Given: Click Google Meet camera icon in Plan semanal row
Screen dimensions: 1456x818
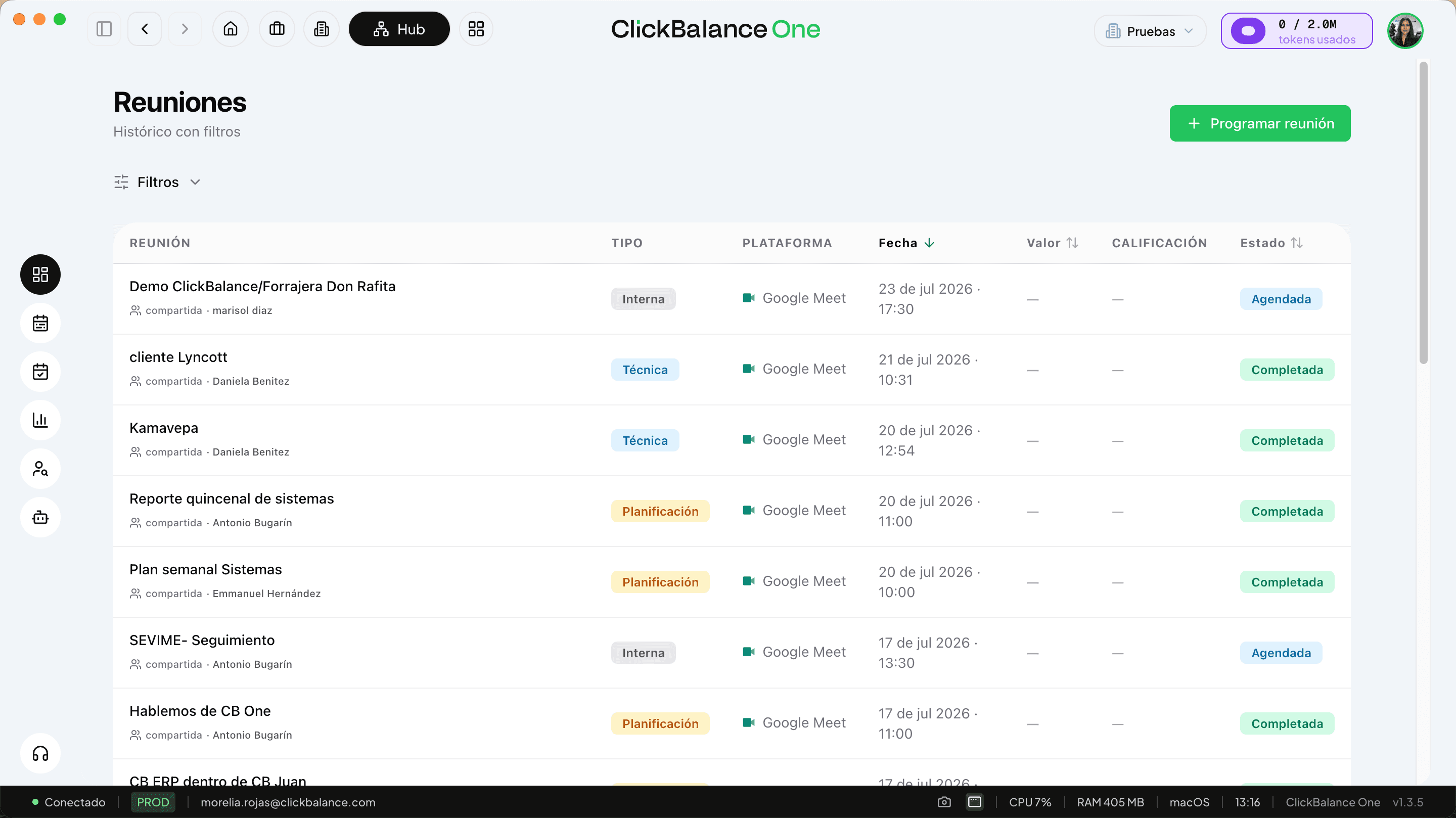Looking at the screenshot, I should pos(748,580).
